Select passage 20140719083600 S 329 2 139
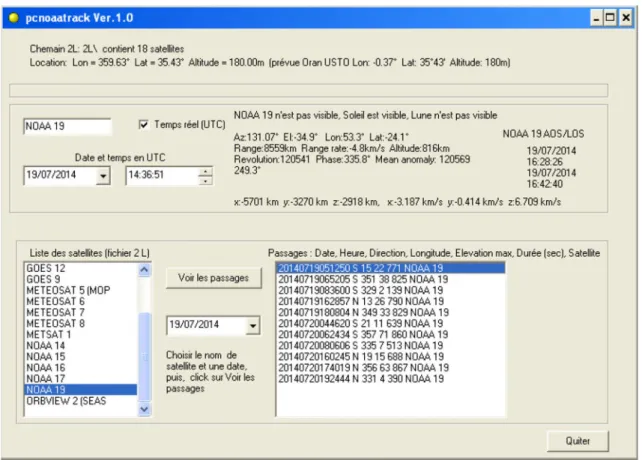 [391, 290]
